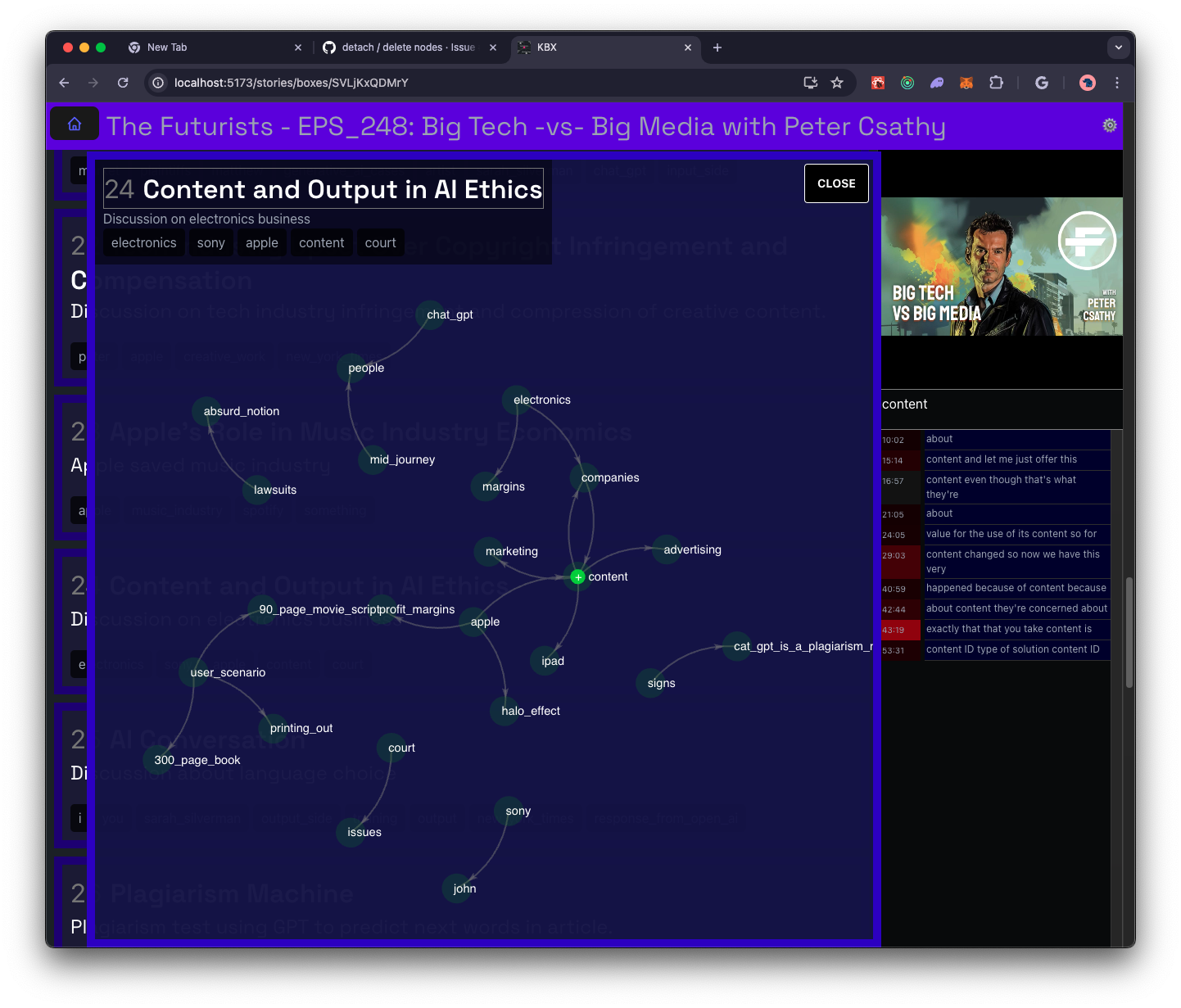The image size is (1181, 1008).
Task: Click the Big Tech vs Big Media thumbnail
Action: 1002,266
